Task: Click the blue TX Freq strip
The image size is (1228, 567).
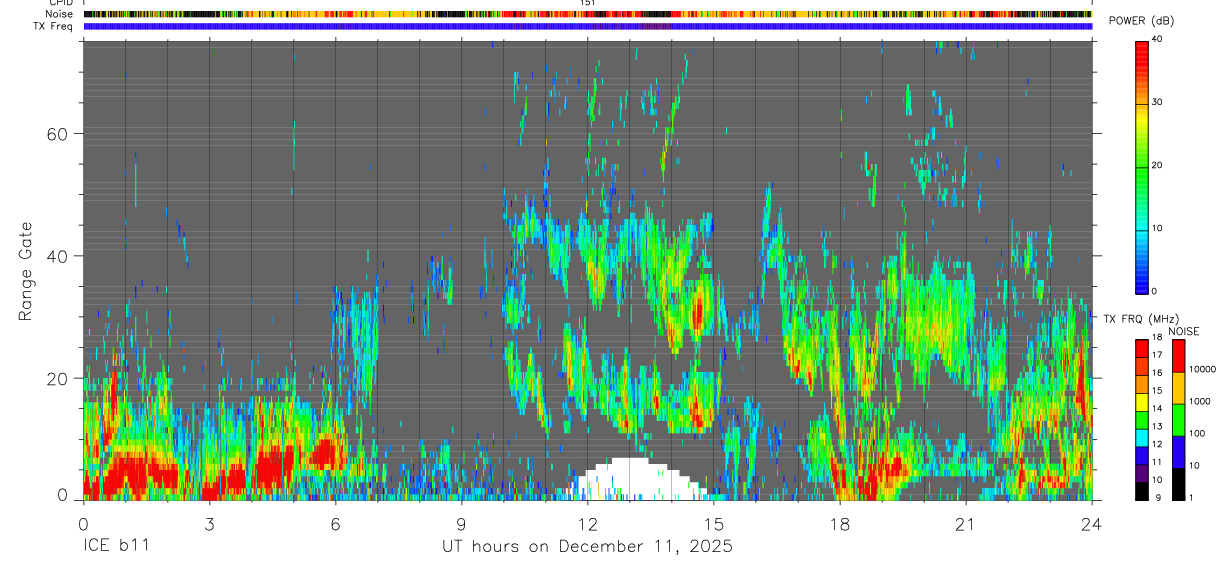Action: point(587,26)
